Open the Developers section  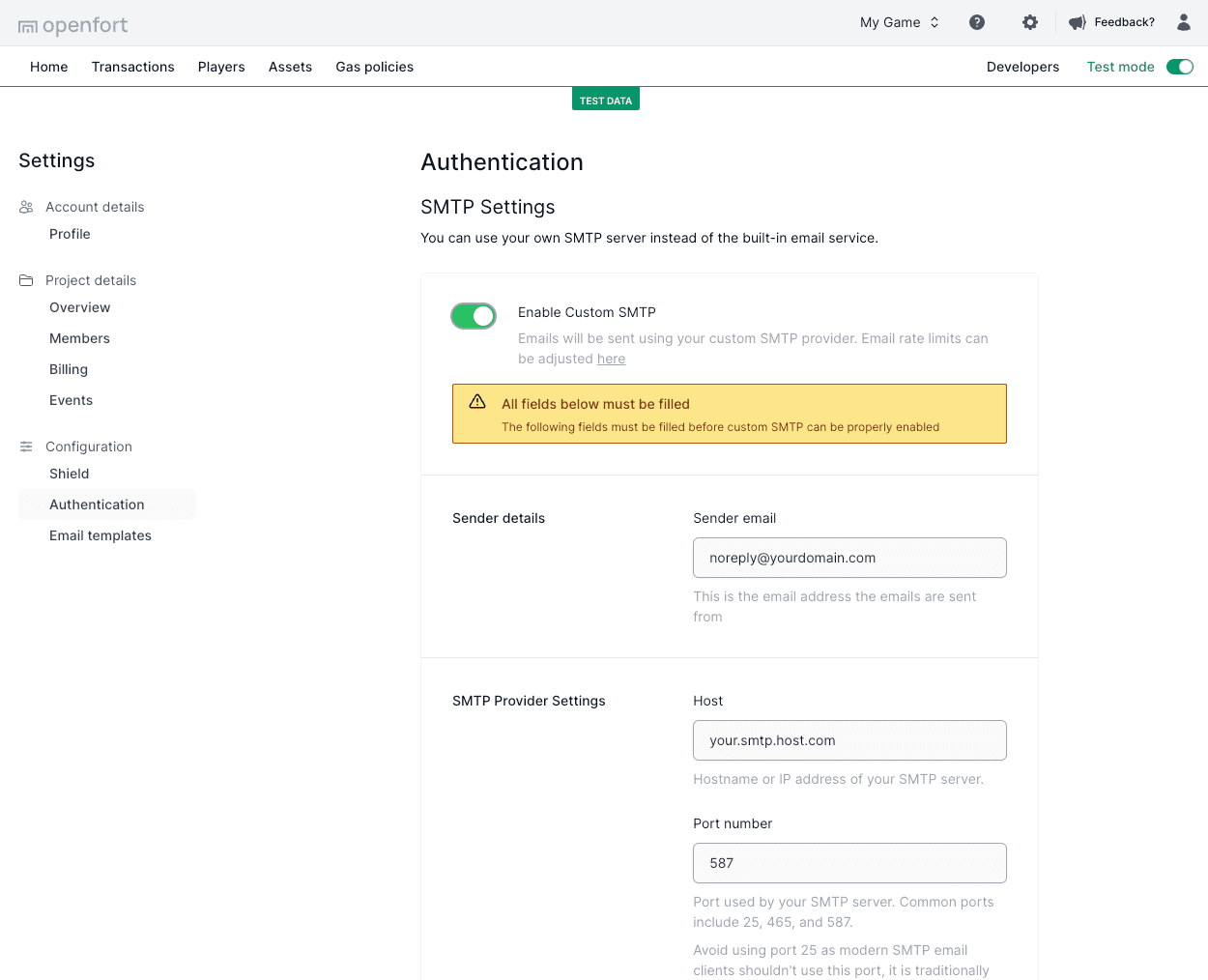(1022, 67)
